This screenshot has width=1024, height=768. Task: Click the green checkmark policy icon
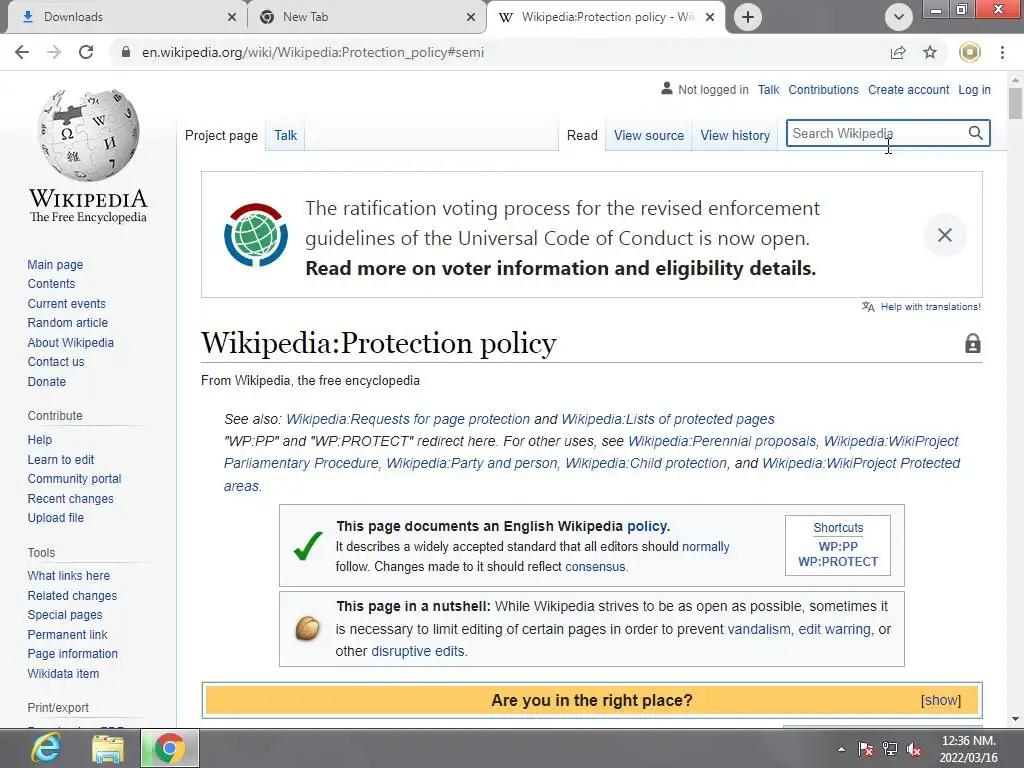coord(308,546)
